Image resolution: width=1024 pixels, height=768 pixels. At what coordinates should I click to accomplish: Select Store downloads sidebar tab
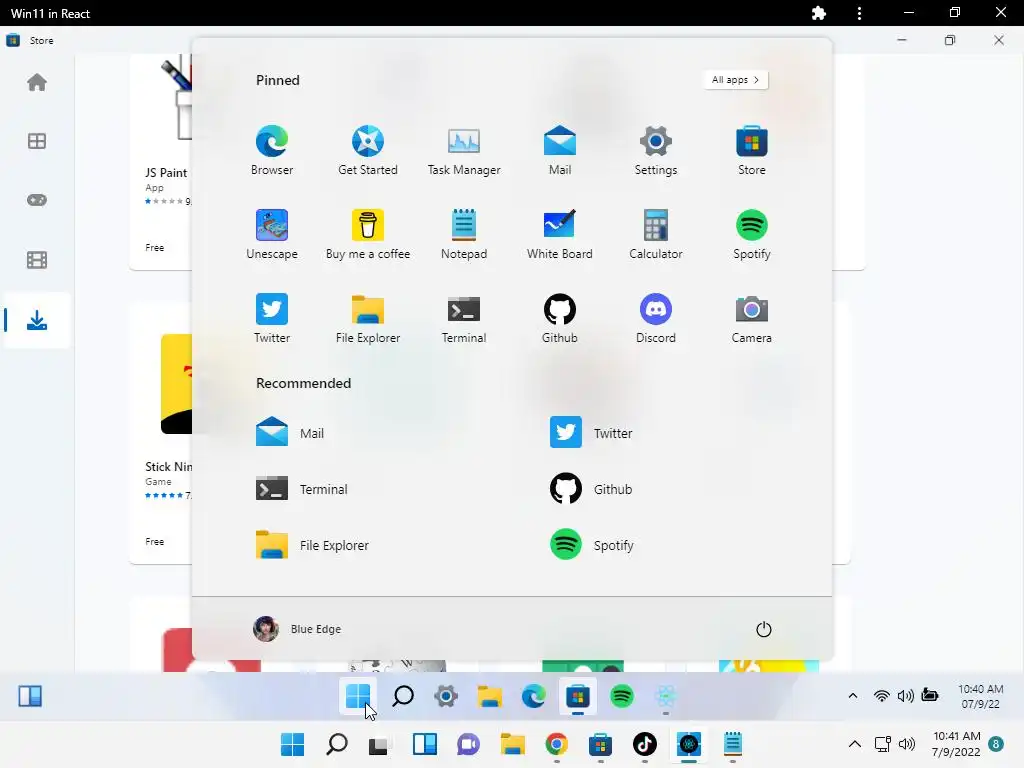tap(37, 320)
